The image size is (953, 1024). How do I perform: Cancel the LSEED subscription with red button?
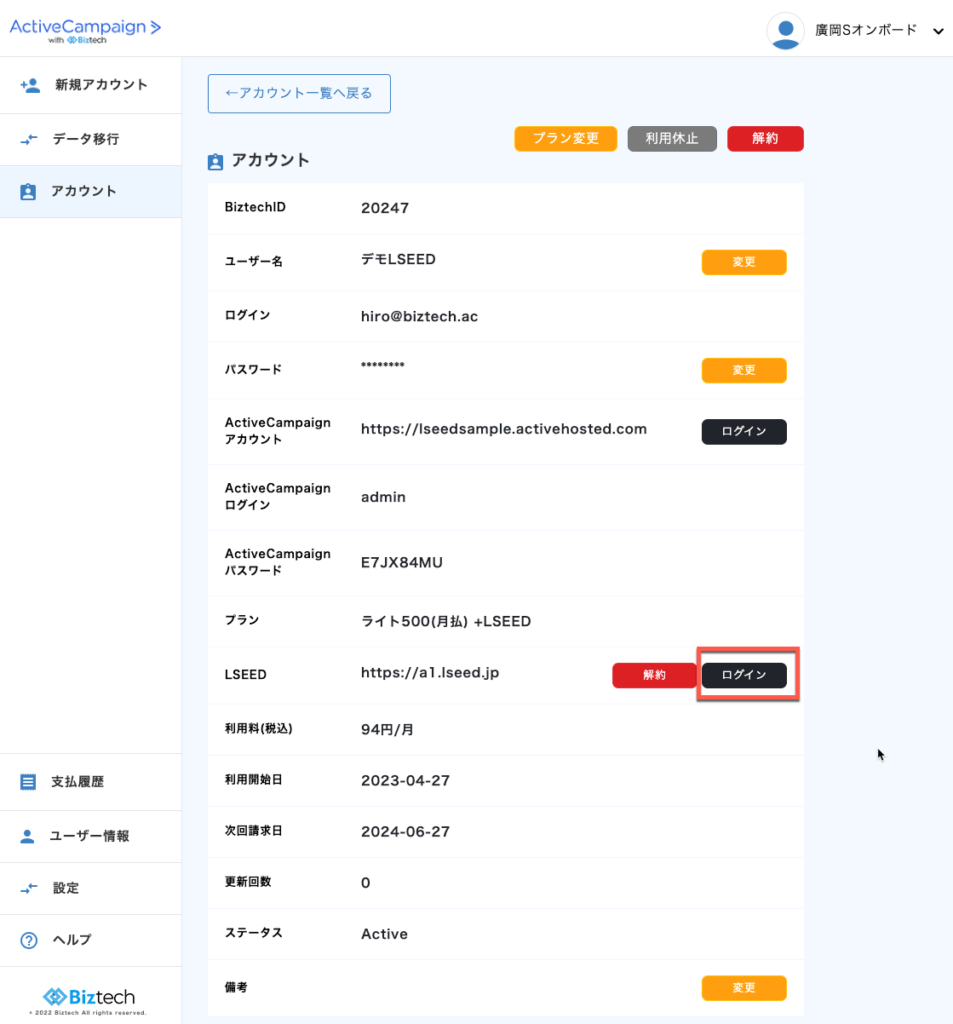point(654,676)
